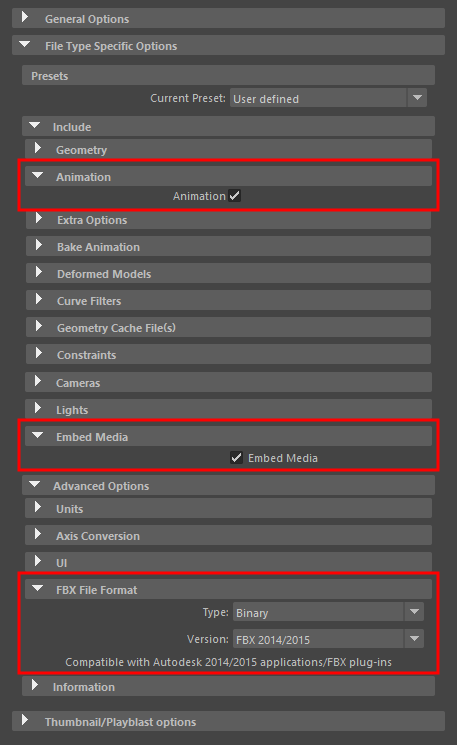Expand the Bake Animation section

point(228,246)
